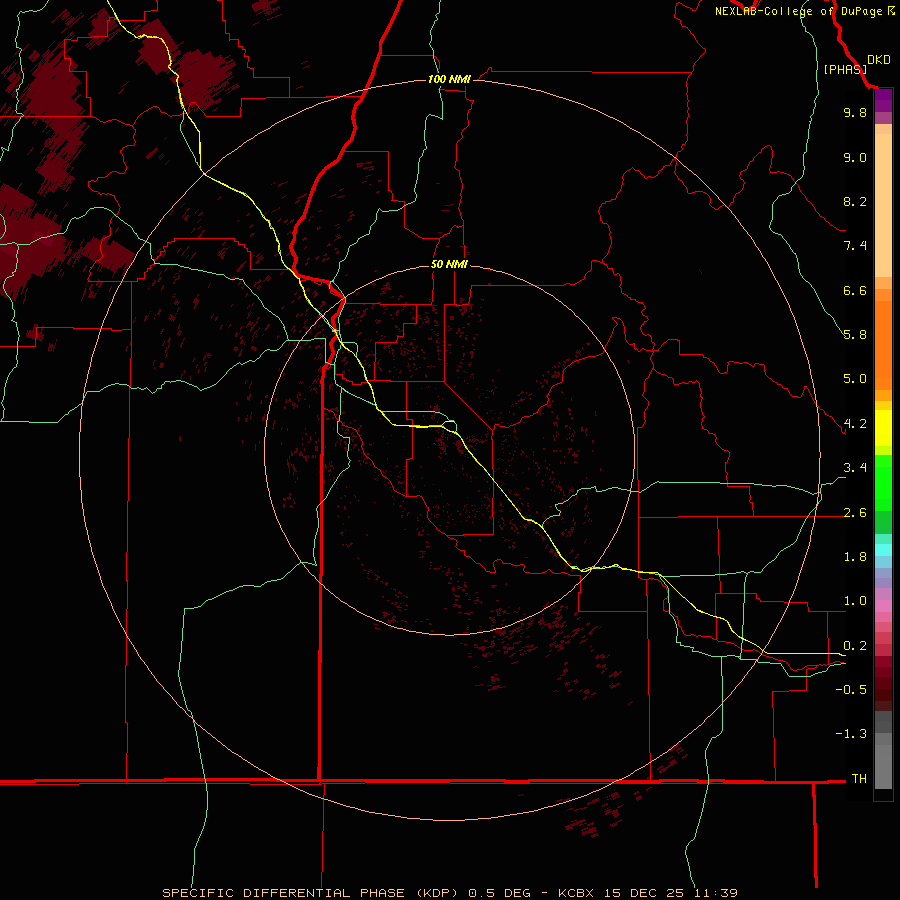Pick the purple color at the legend top
The height and width of the screenshot is (900, 900).
[883, 100]
